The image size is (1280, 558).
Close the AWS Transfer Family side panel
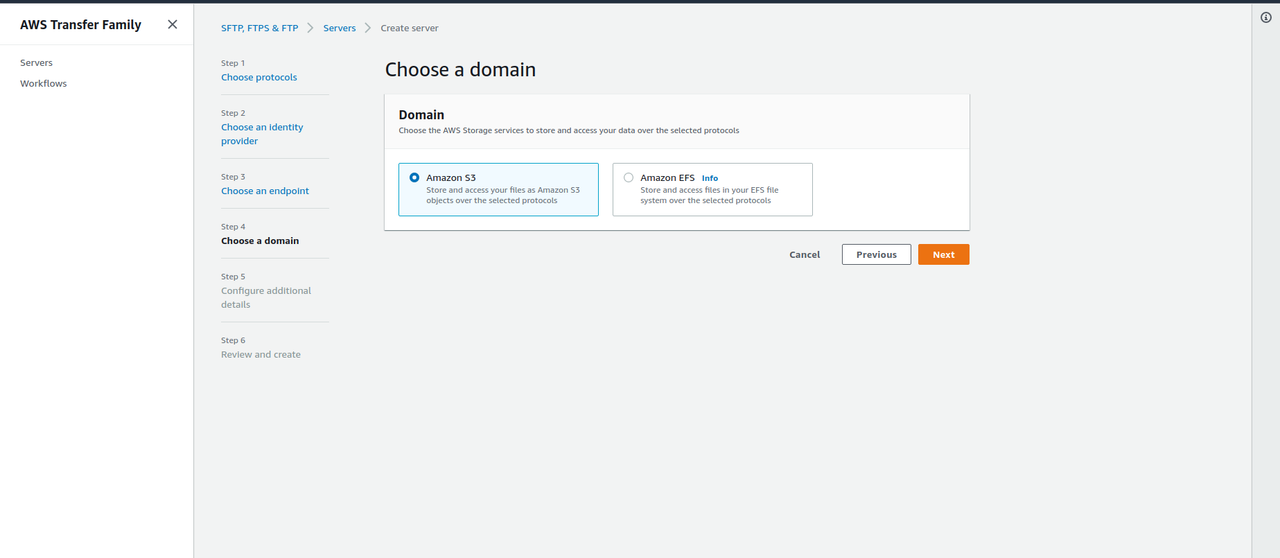172,24
